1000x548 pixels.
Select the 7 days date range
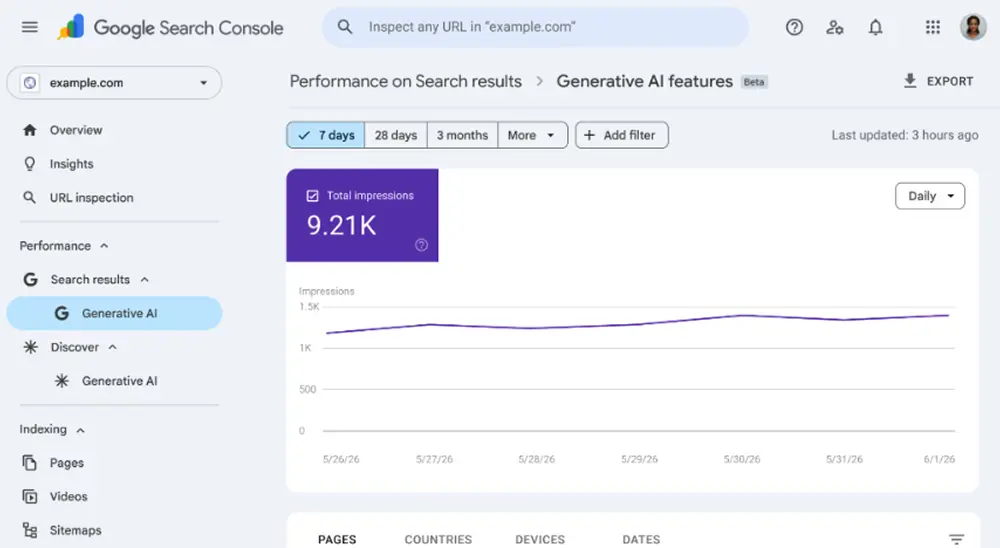pos(326,135)
